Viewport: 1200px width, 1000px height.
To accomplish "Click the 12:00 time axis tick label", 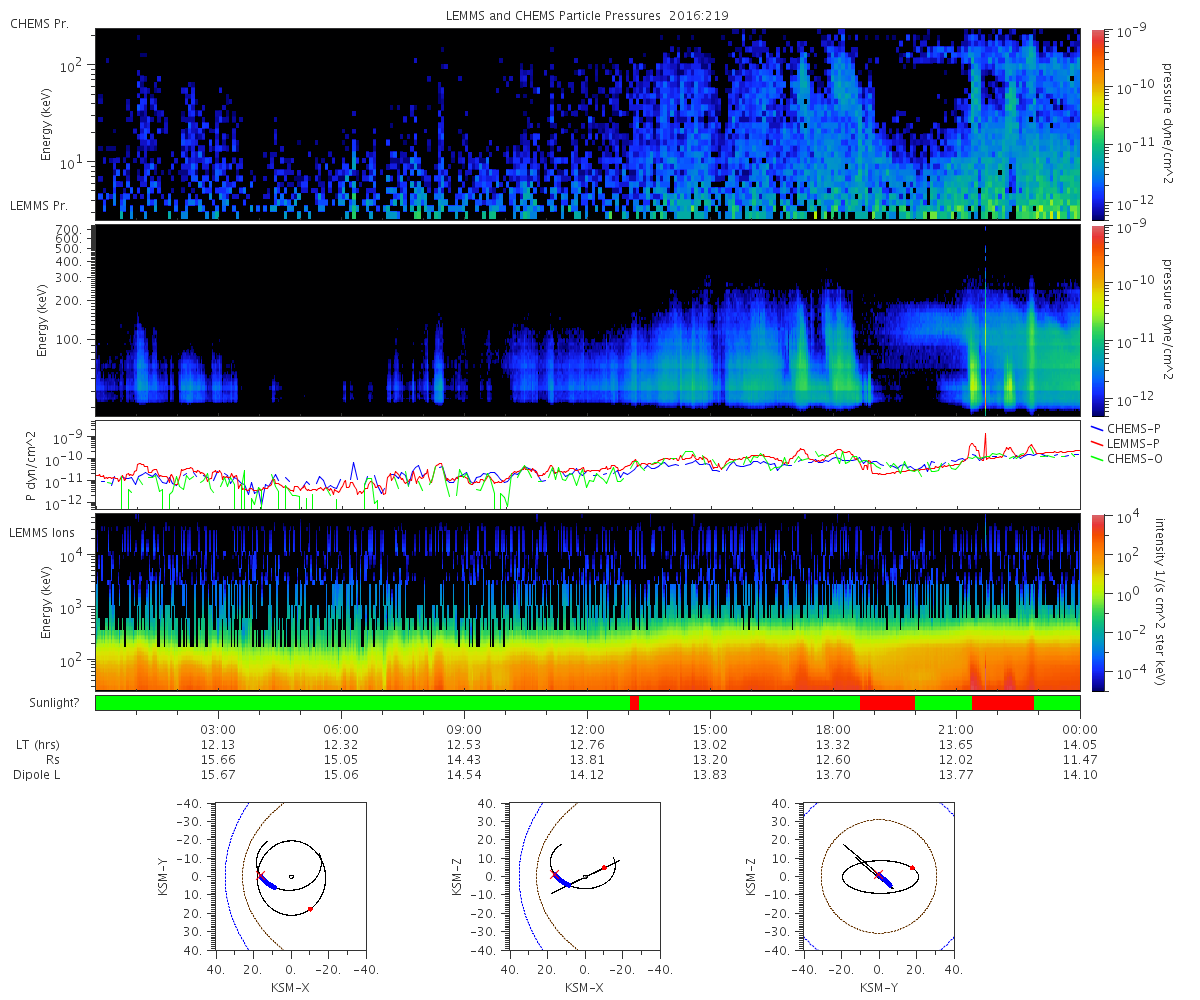I will point(588,729).
